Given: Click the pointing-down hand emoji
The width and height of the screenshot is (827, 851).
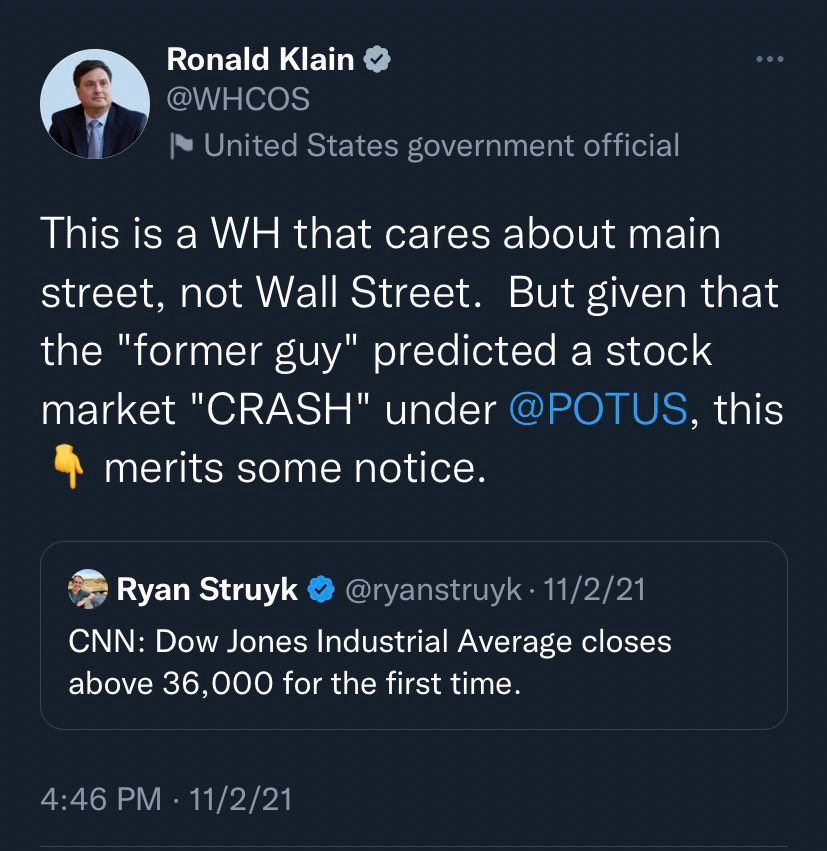Looking at the screenshot, I should click(68, 466).
